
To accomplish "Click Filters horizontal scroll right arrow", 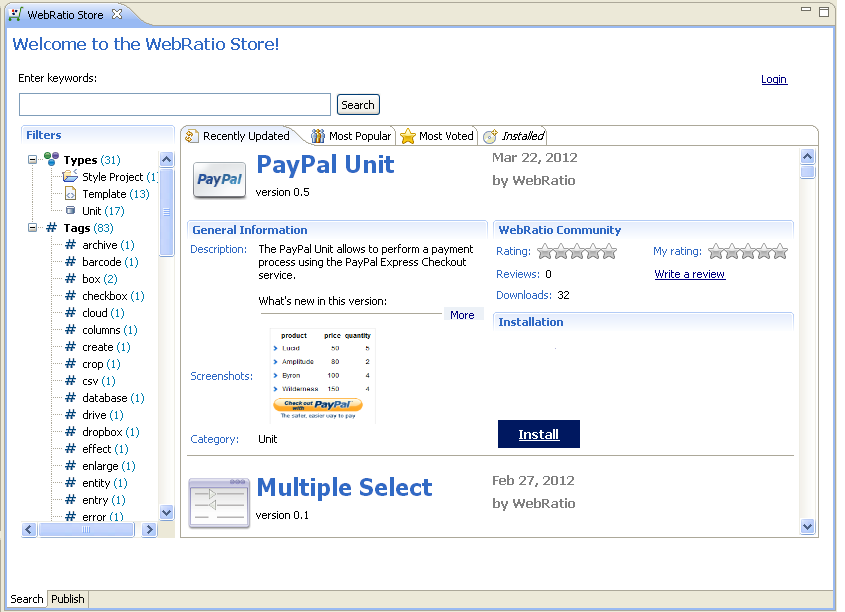I will point(149,530).
